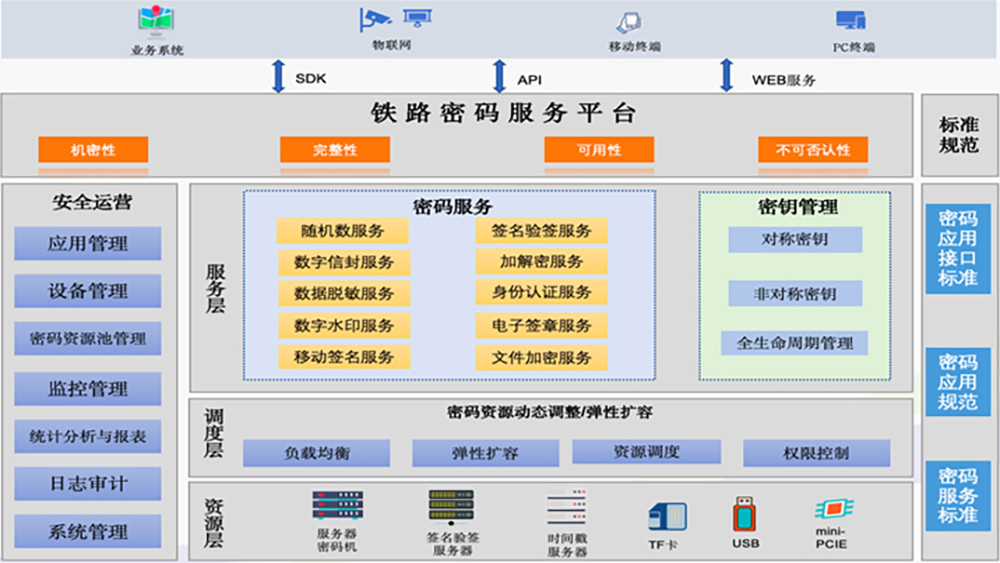Select the 时间戳服务器 icon

(566, 511)
